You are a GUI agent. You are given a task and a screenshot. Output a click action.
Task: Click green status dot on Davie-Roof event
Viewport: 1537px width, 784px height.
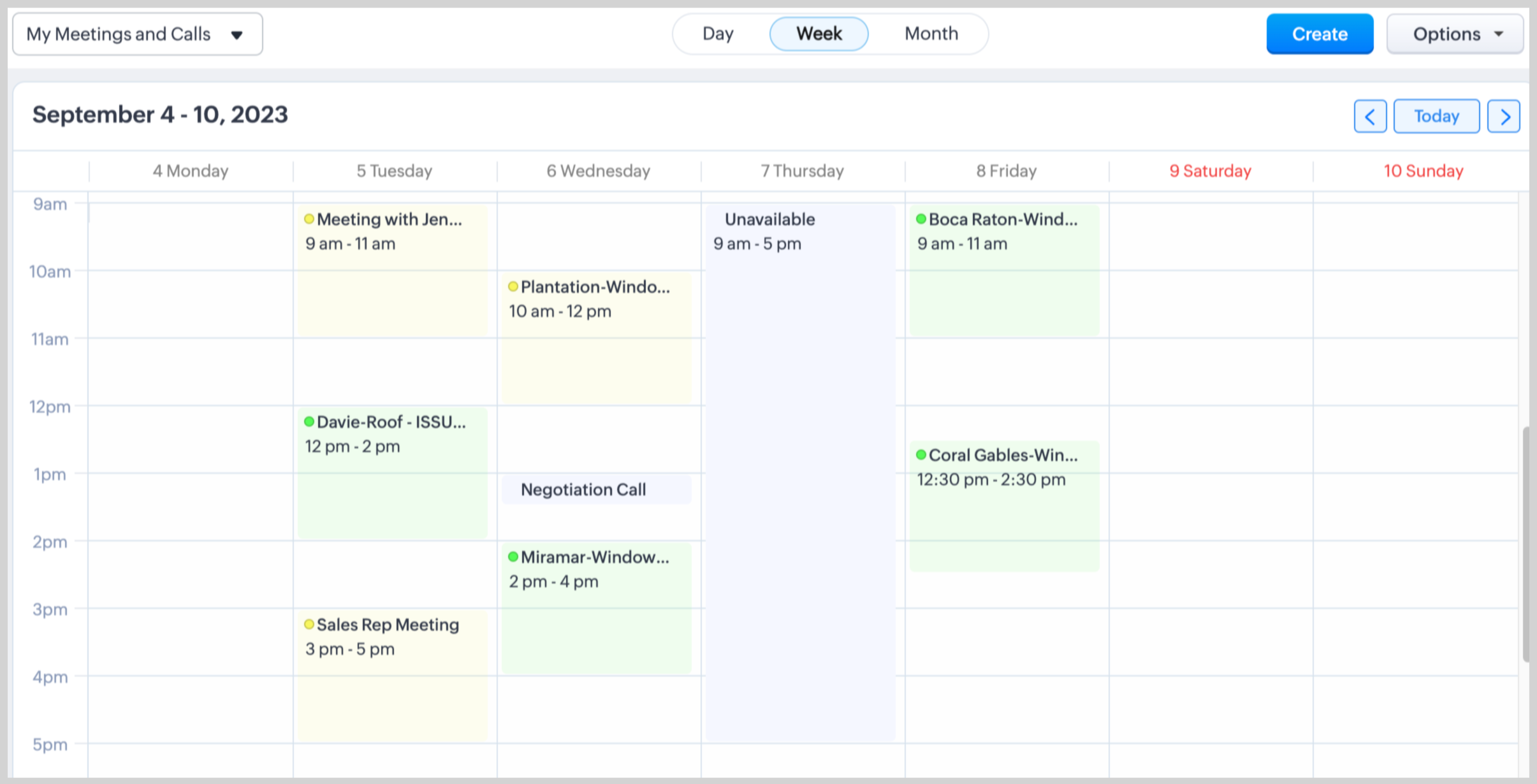pos(309,421)
